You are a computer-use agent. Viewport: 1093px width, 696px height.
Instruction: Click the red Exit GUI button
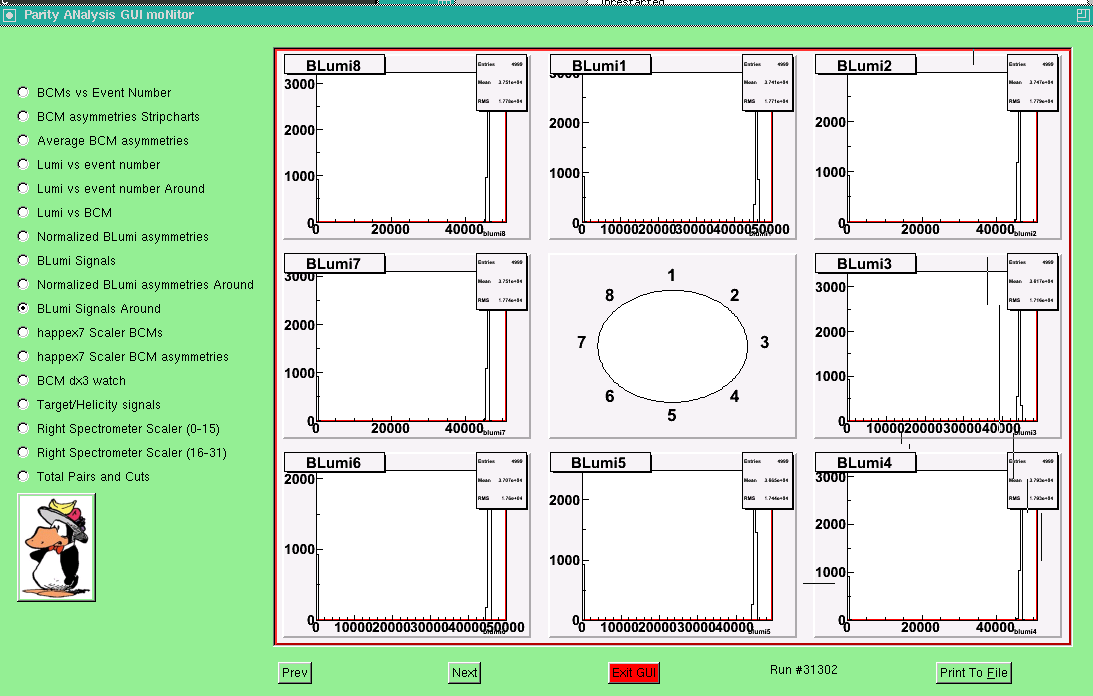click(x=634, y=672)
